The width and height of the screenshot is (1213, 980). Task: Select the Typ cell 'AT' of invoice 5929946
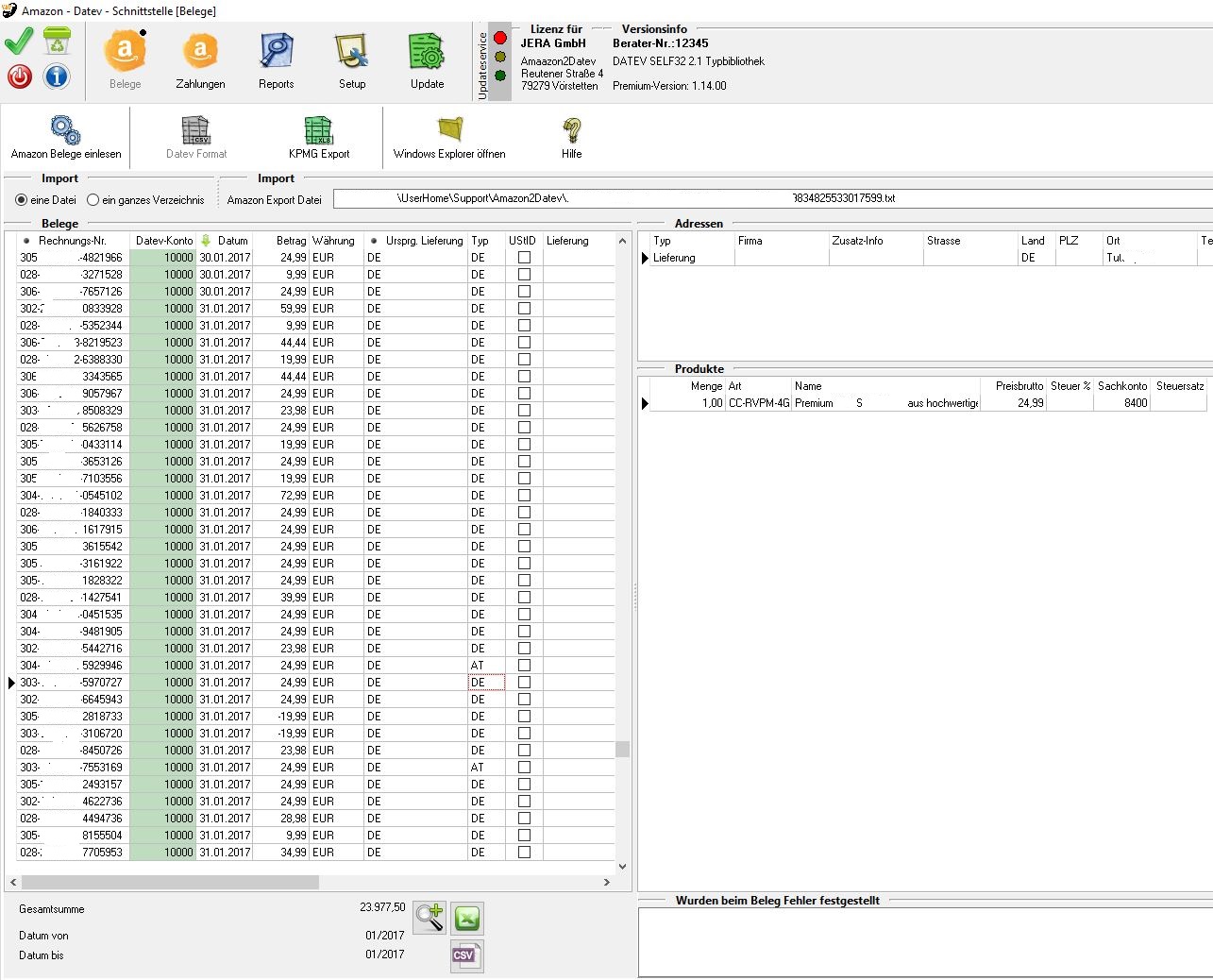tap(486, 666)
